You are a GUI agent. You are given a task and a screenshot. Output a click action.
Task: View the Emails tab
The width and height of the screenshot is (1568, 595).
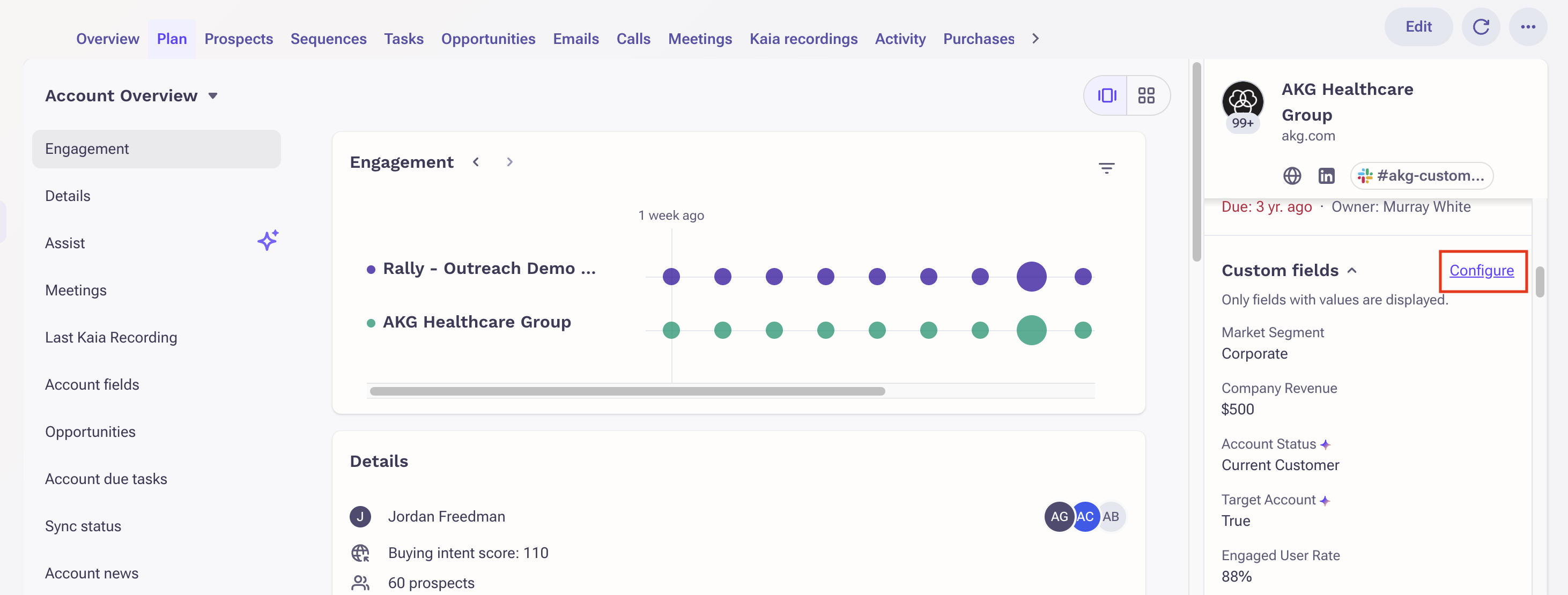576,39
